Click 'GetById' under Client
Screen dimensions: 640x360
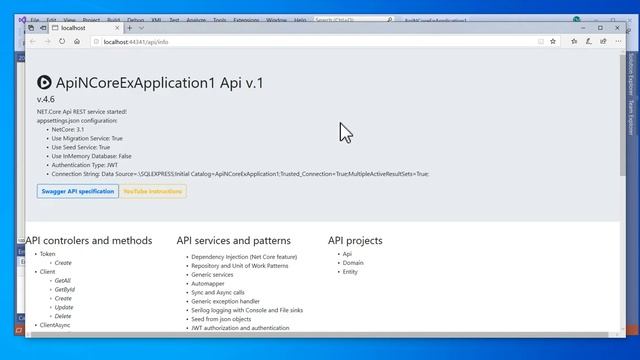pos(64,289)
